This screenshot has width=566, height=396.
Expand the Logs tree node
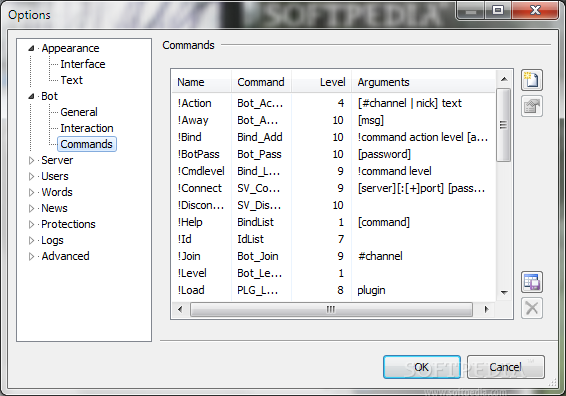[31, 240]
